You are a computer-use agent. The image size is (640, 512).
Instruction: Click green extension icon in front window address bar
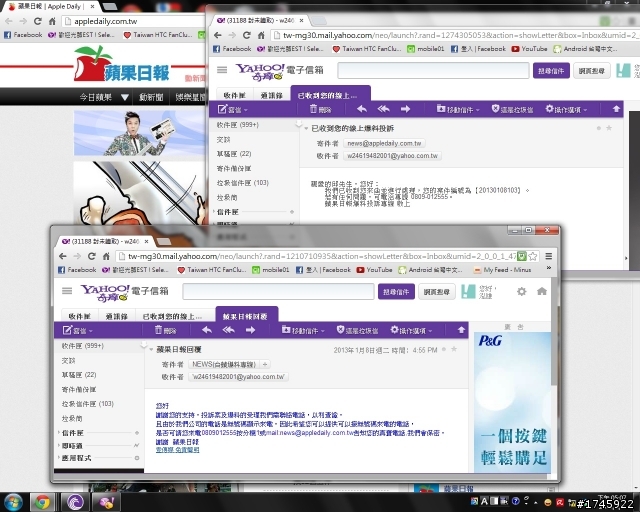(522, 256)
